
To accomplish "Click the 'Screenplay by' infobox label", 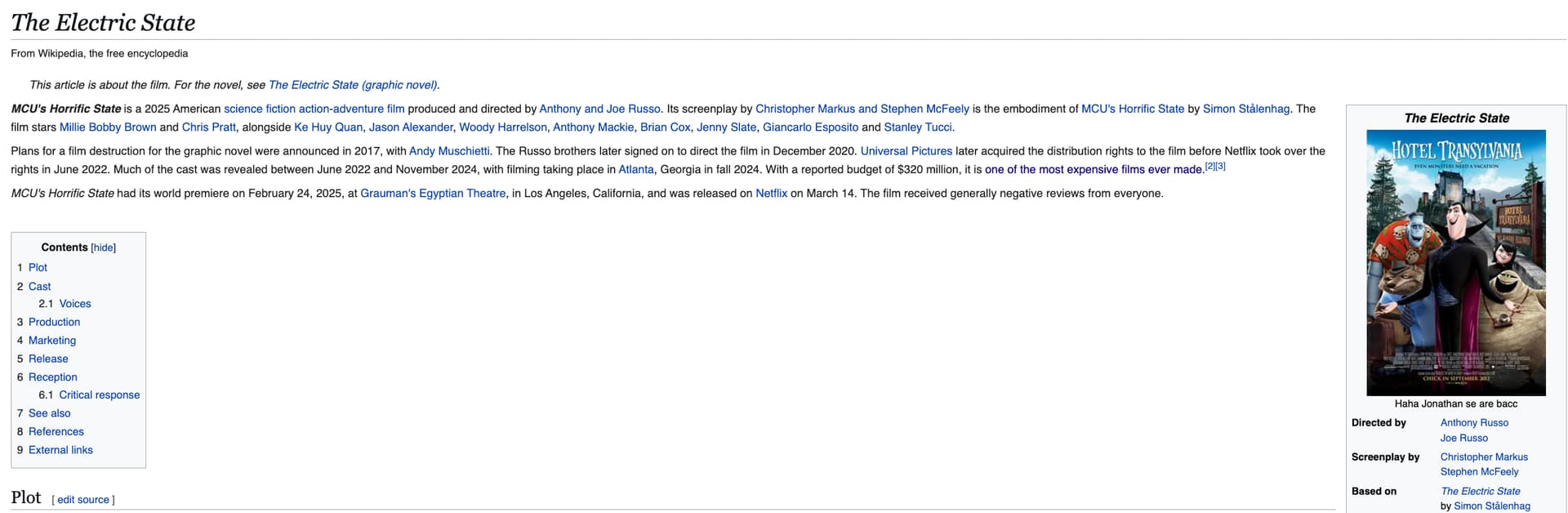I will [1385, 457].
